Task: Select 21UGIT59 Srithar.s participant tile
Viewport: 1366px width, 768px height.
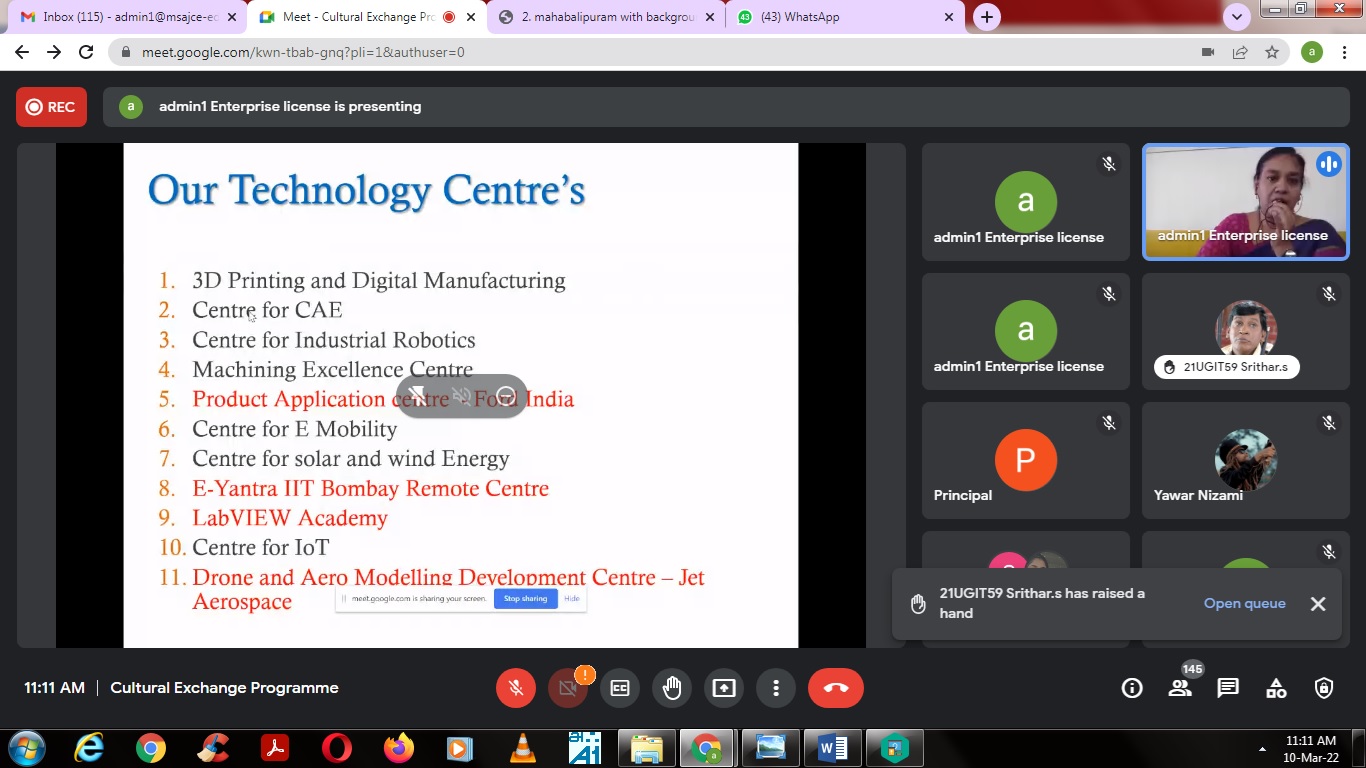Action: click(x=1246, y=331)
